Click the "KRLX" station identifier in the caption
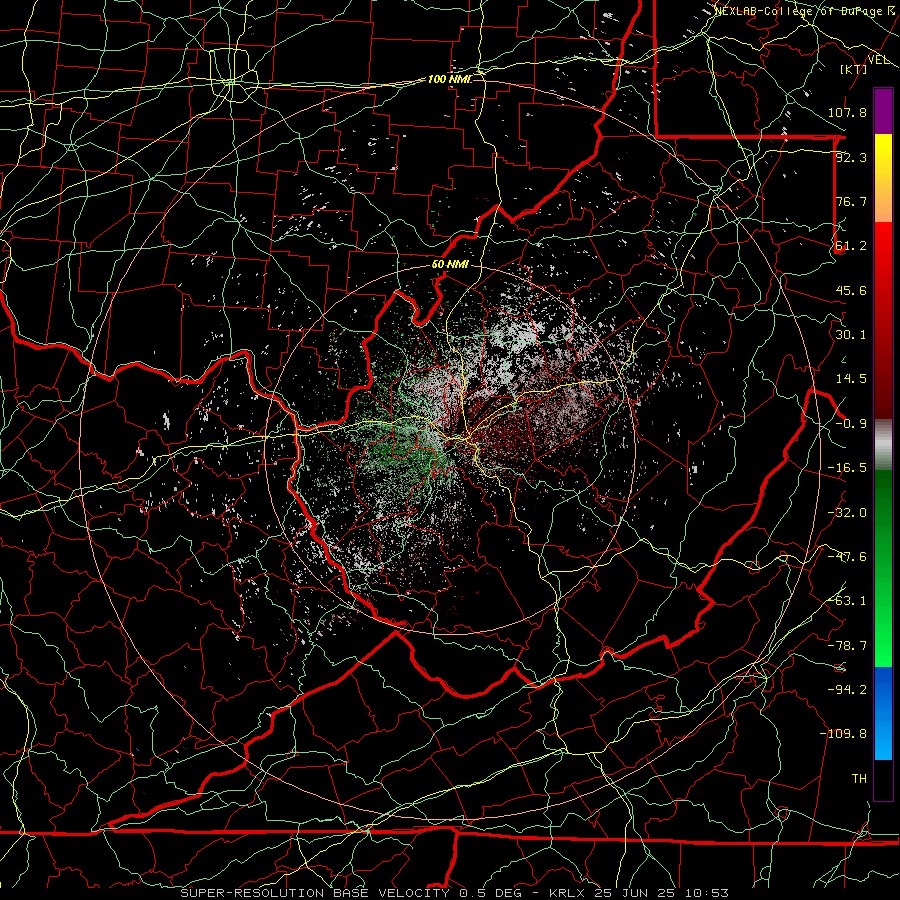The height and width of the screenshot is (900, 900). pyautogui.click(x=566, y=893)
